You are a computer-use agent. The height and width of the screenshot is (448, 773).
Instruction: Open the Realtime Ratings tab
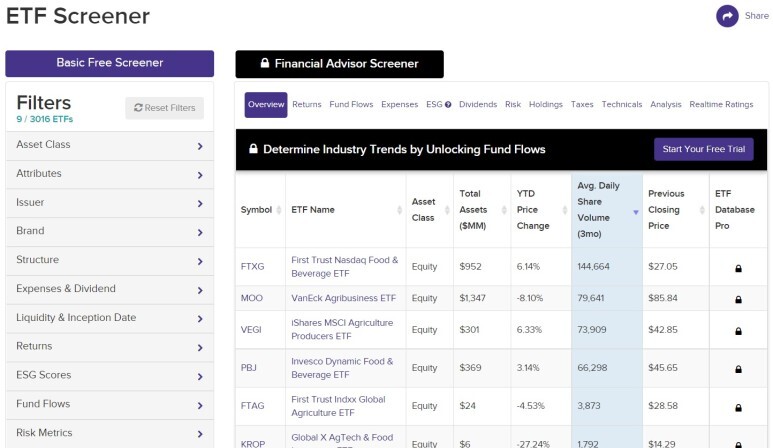[721, 104]
